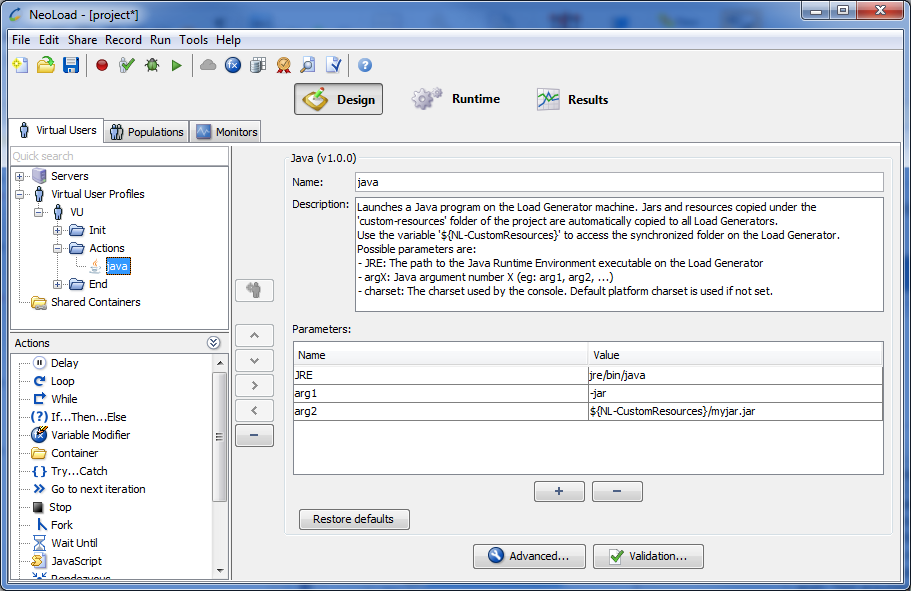The width and height of the screenshot is (911, 591).
Task: Click the Open project folder icon
Action: tap(46, 65)
